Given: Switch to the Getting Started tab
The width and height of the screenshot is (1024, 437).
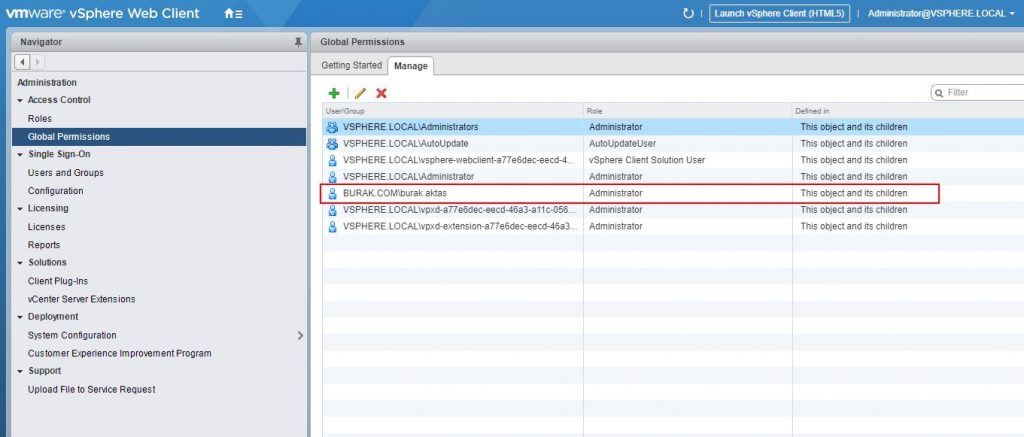Looking at the screenshot, I should point(351,65).
